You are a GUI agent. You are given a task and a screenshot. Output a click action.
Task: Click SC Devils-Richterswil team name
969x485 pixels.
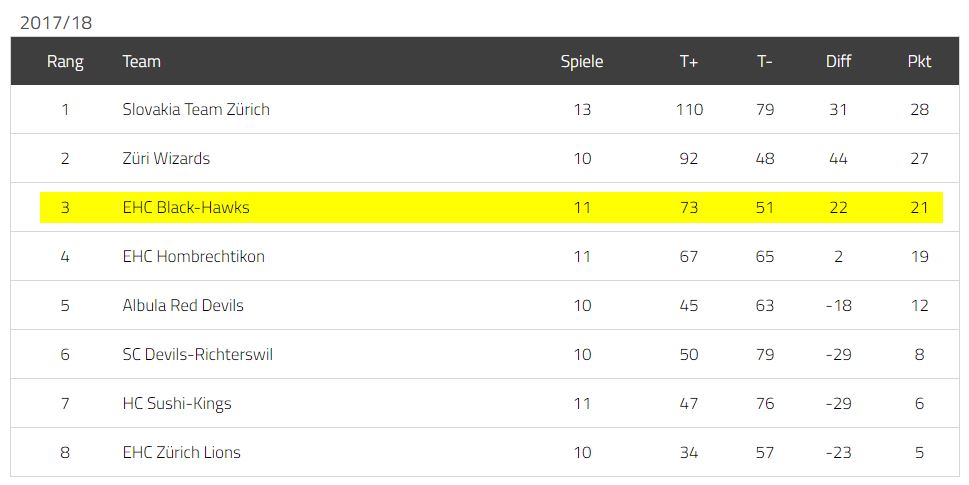(x=198, y=354)
